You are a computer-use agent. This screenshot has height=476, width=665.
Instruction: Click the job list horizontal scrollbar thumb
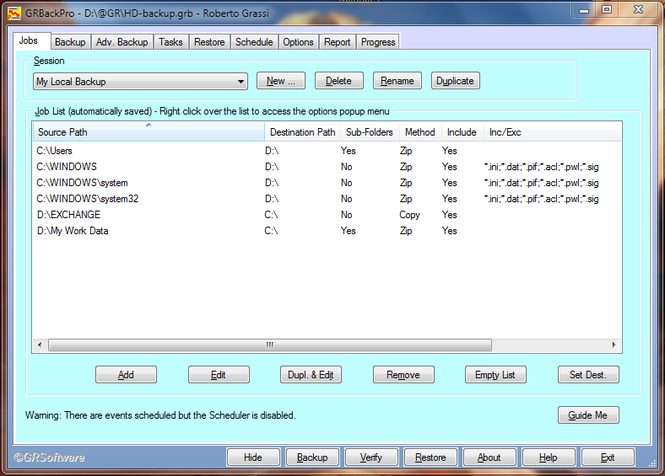click(x=270, y=345)
